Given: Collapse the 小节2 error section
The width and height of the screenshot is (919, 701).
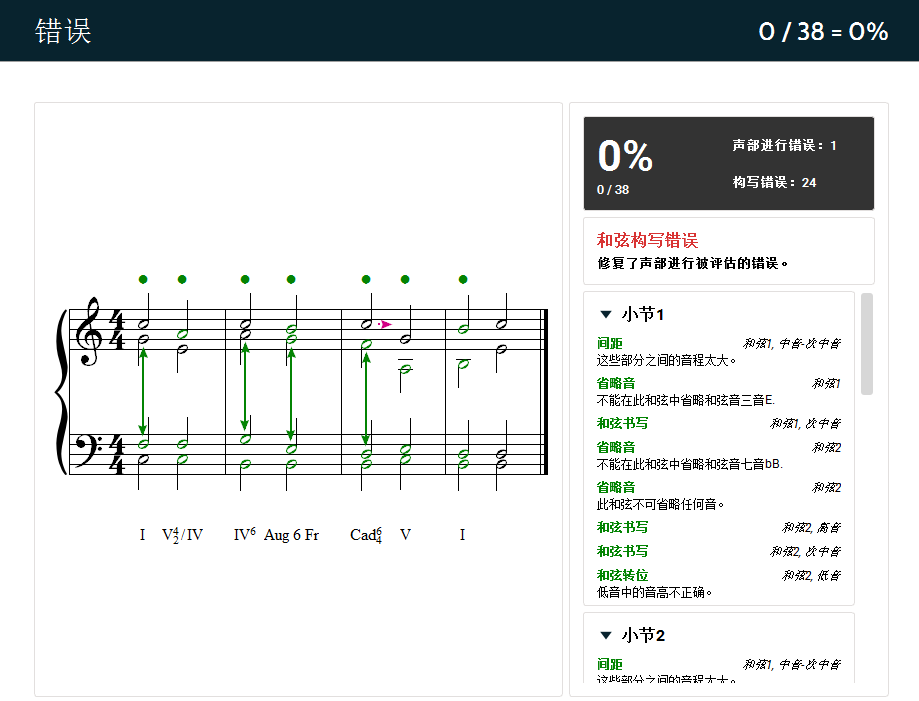Looking at the screenshot, I should [x=606, y=635].
